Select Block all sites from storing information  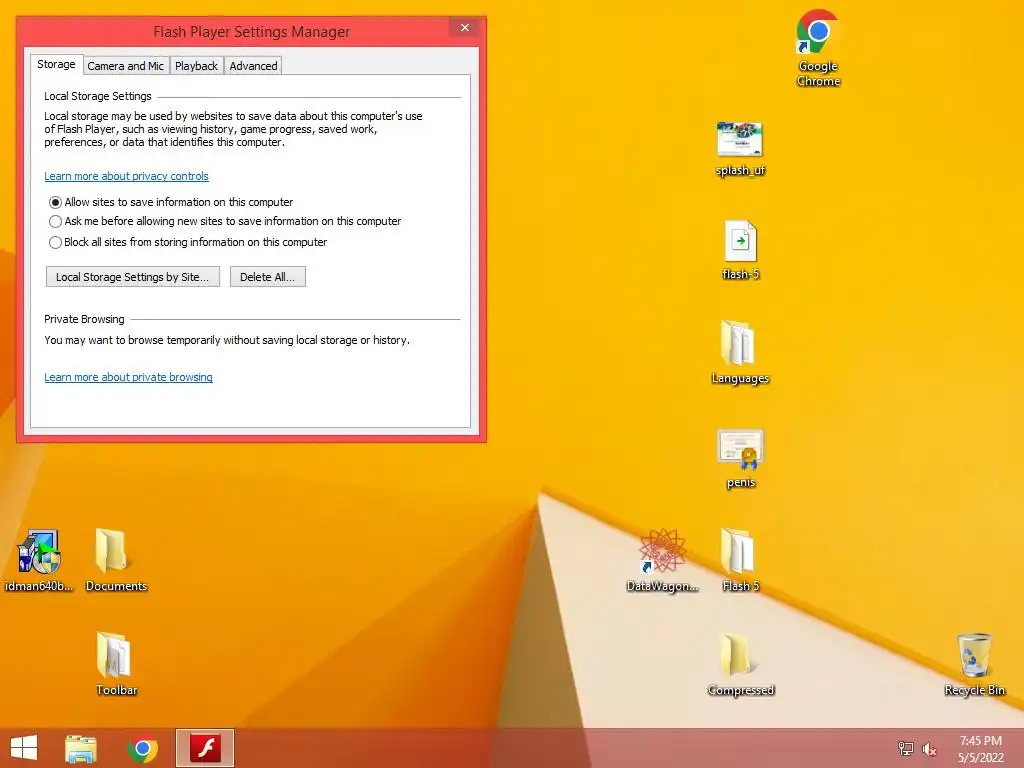(188, 242)
